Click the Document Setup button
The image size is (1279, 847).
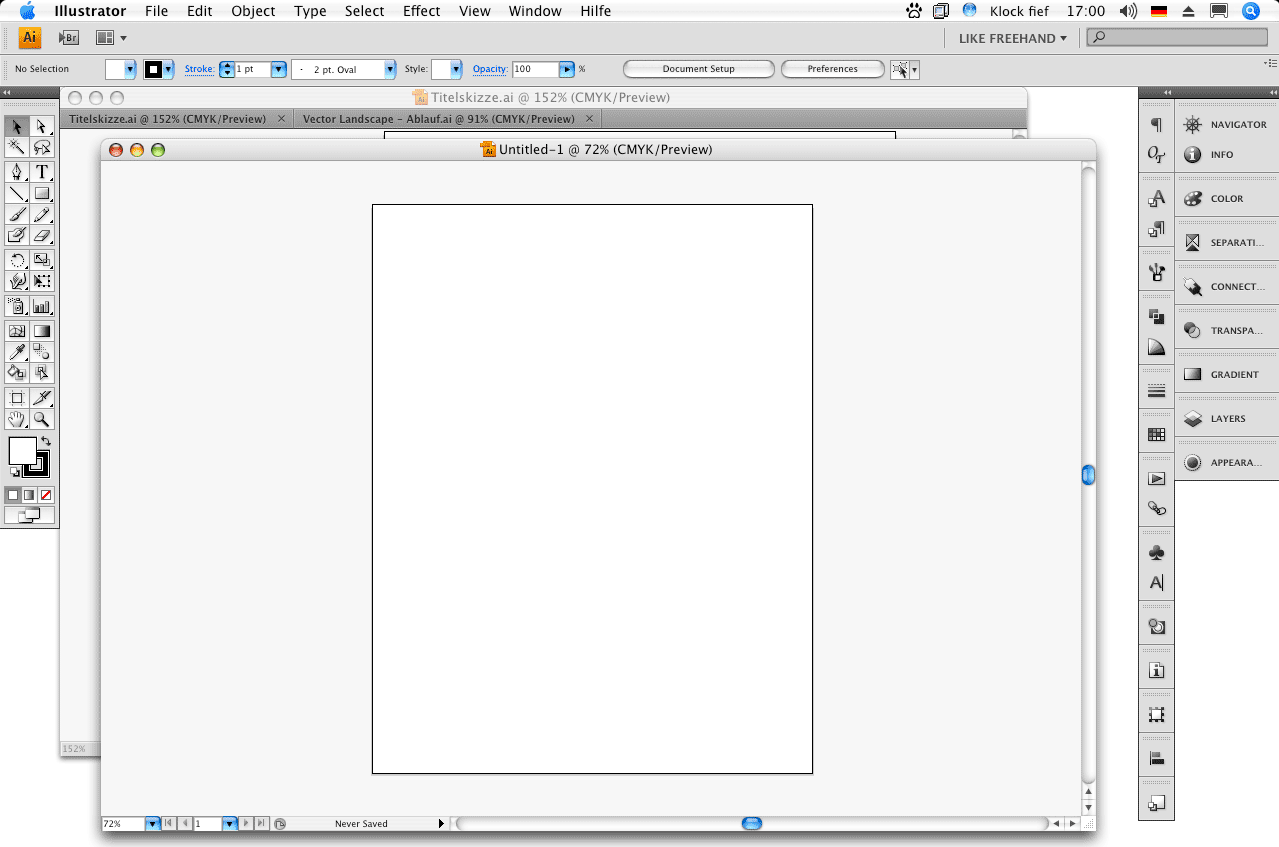tap(698, 69)
